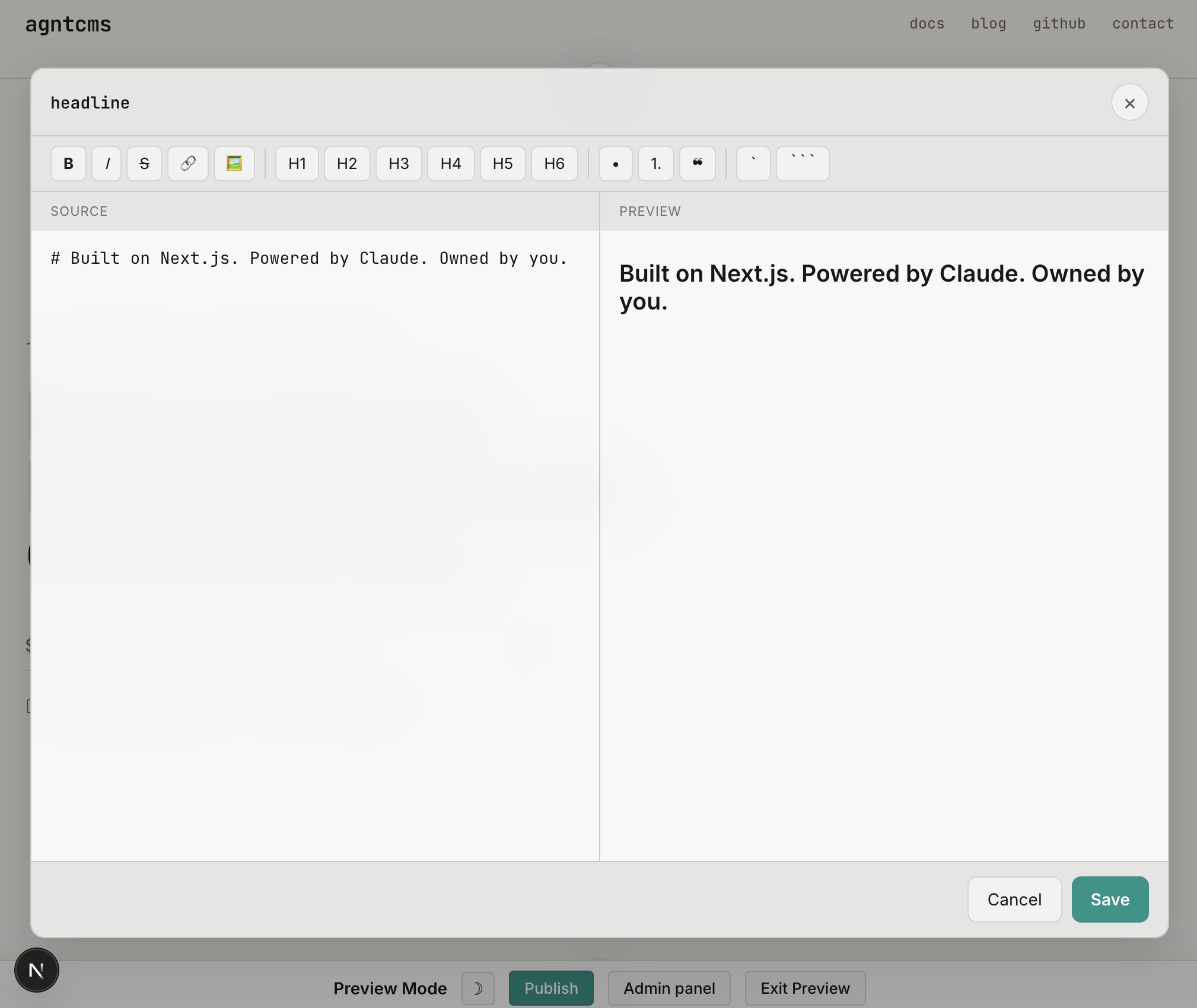Click the PREVIEW pane label

click(650, 212)
